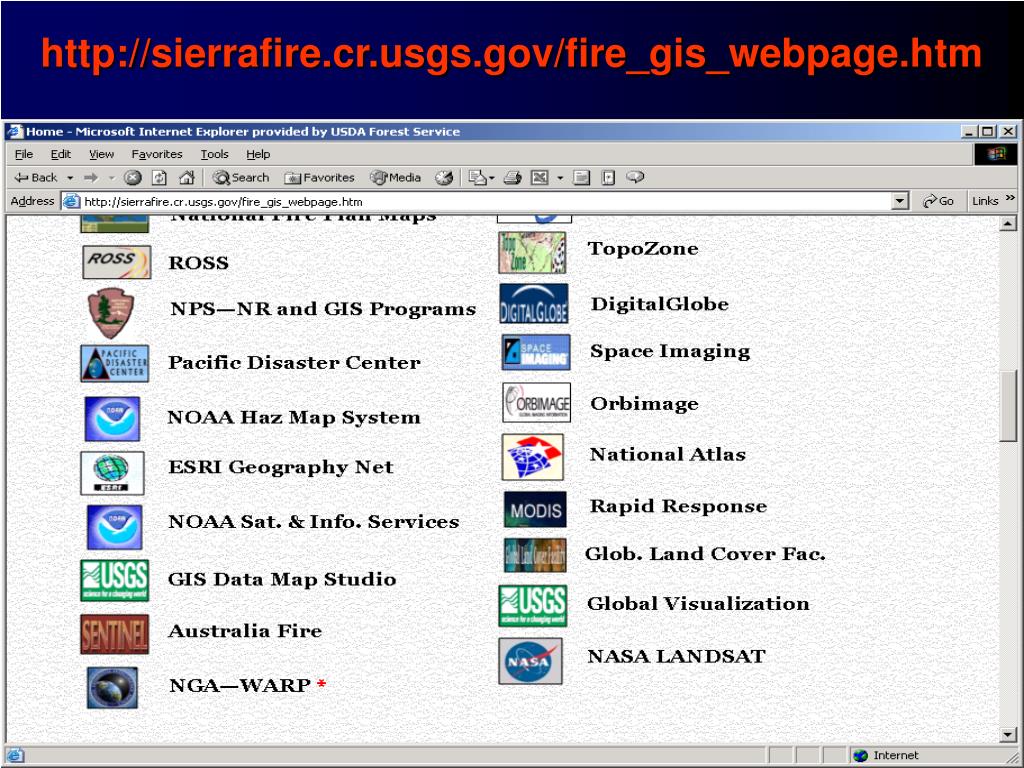Open the Space Imaging link
Screen dimensions: 1024x768
tap(670, 351)
